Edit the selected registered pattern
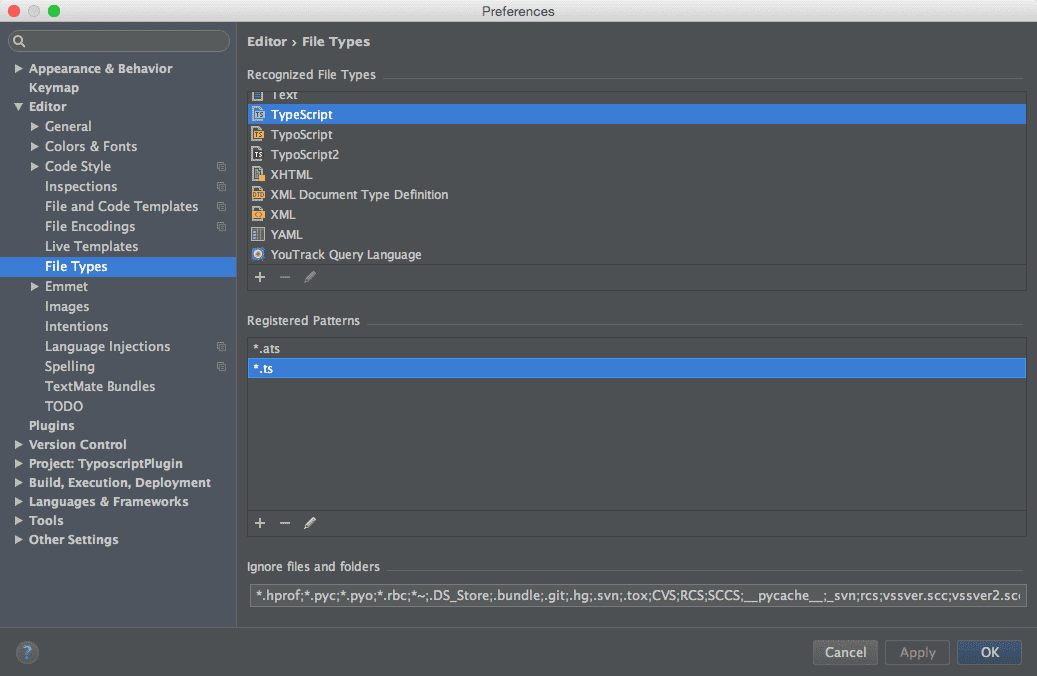The image size is (1037, 676). pyautogui.click(x=310, y=523)
